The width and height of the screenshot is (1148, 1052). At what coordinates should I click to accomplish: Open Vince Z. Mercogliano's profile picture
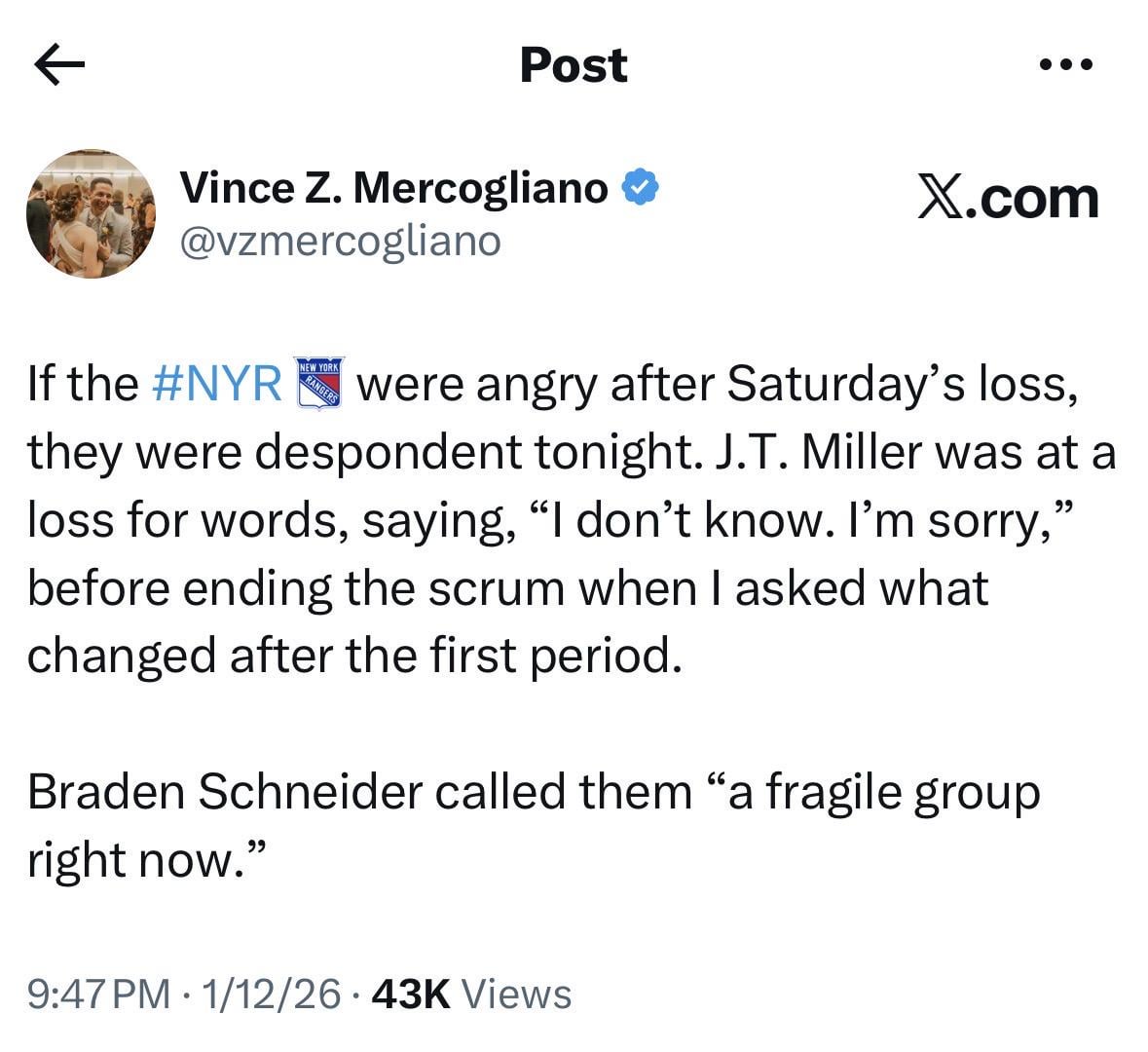tap(91, 213)
